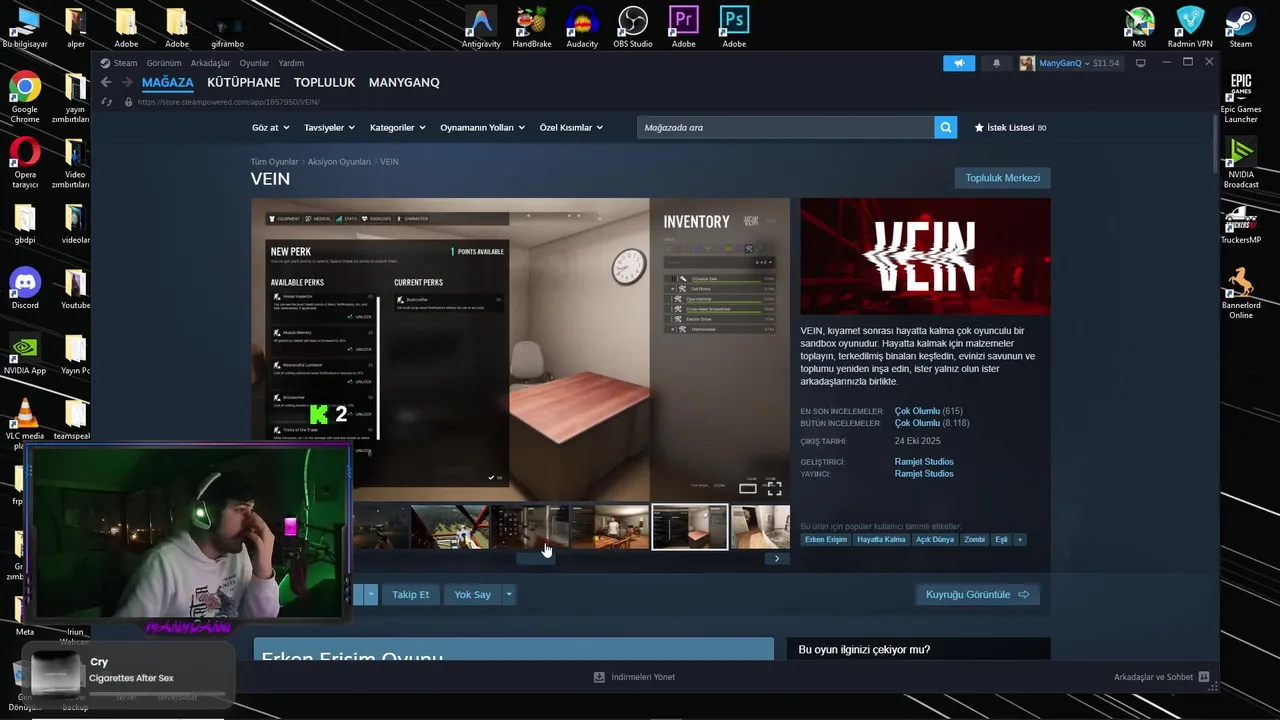Image resolution: width=1280 pixels, height=720 pixels.
Task: Open Özel Kısımlar dropdown
Action: (571, 128)
